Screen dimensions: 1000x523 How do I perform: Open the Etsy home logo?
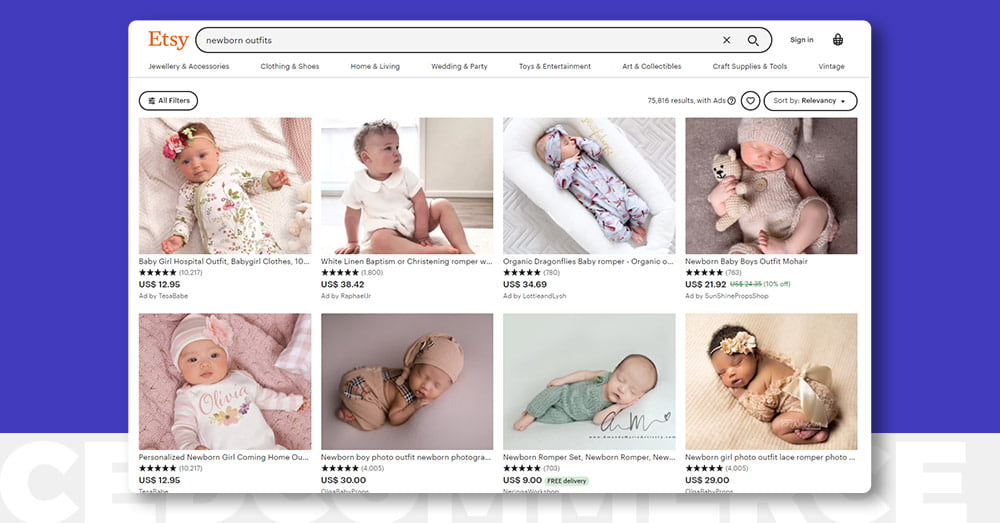click(168, 40)
